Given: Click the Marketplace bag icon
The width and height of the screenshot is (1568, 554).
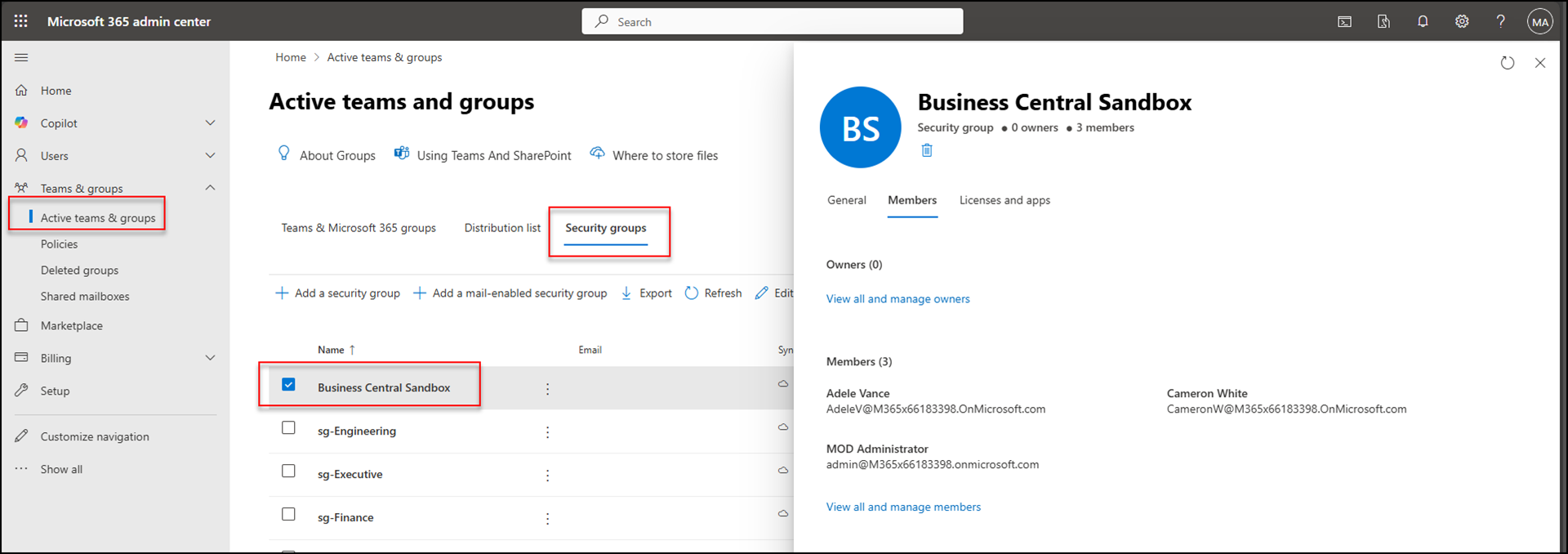Looking at the screenshot, I should click(x=21, y=325).
